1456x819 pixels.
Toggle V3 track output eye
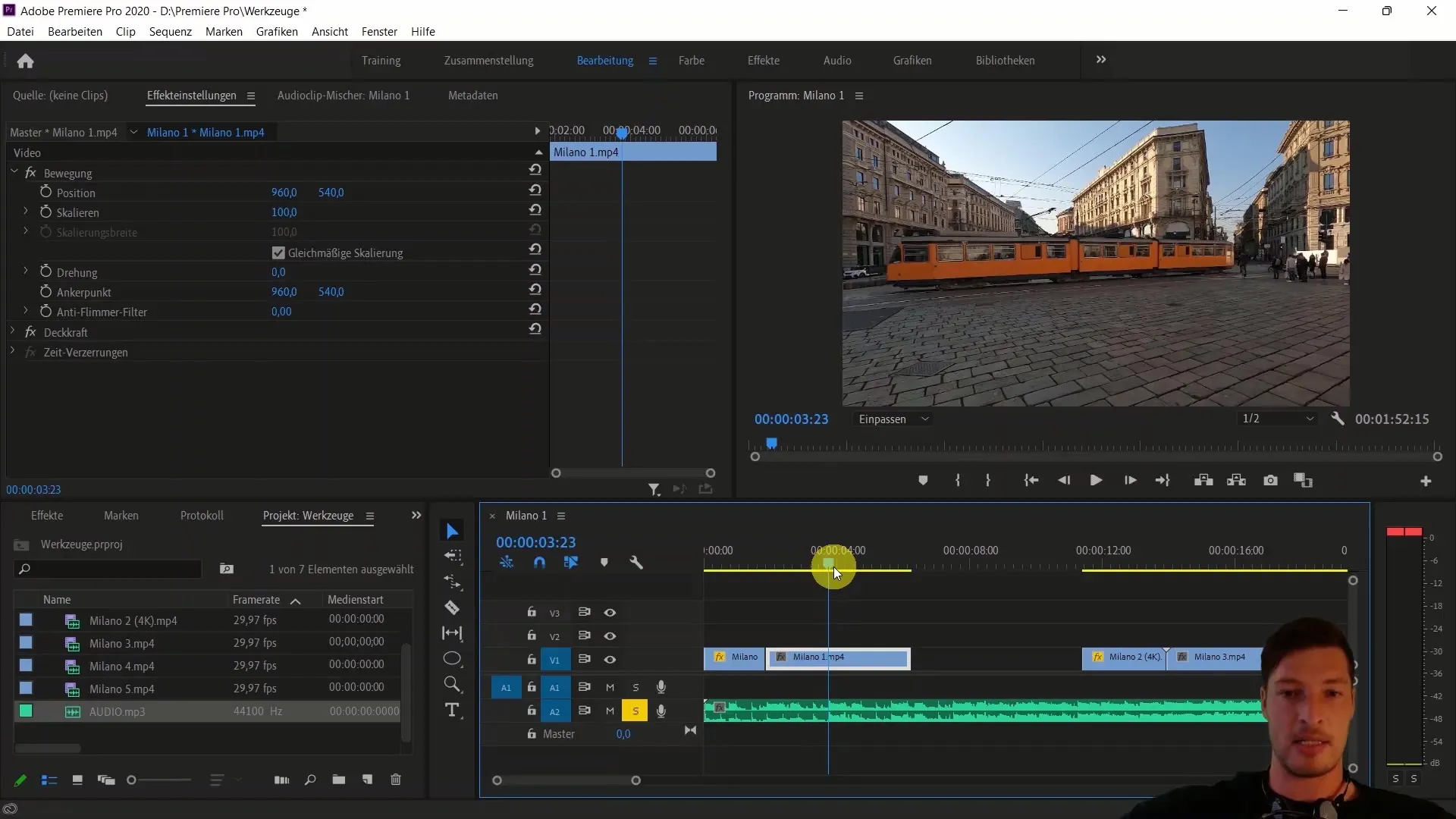point(610,613)
